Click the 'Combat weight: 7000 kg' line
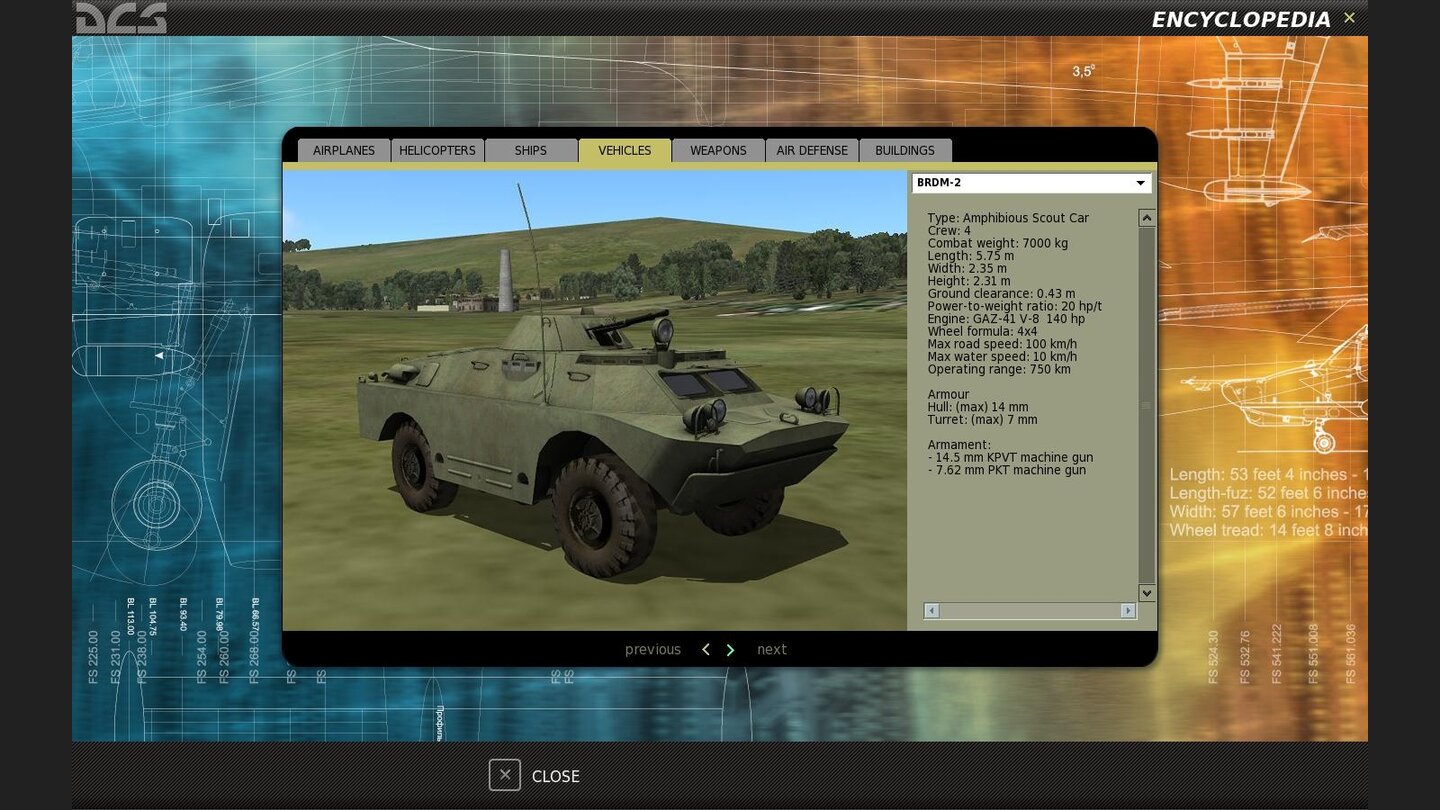 (997, 243)
